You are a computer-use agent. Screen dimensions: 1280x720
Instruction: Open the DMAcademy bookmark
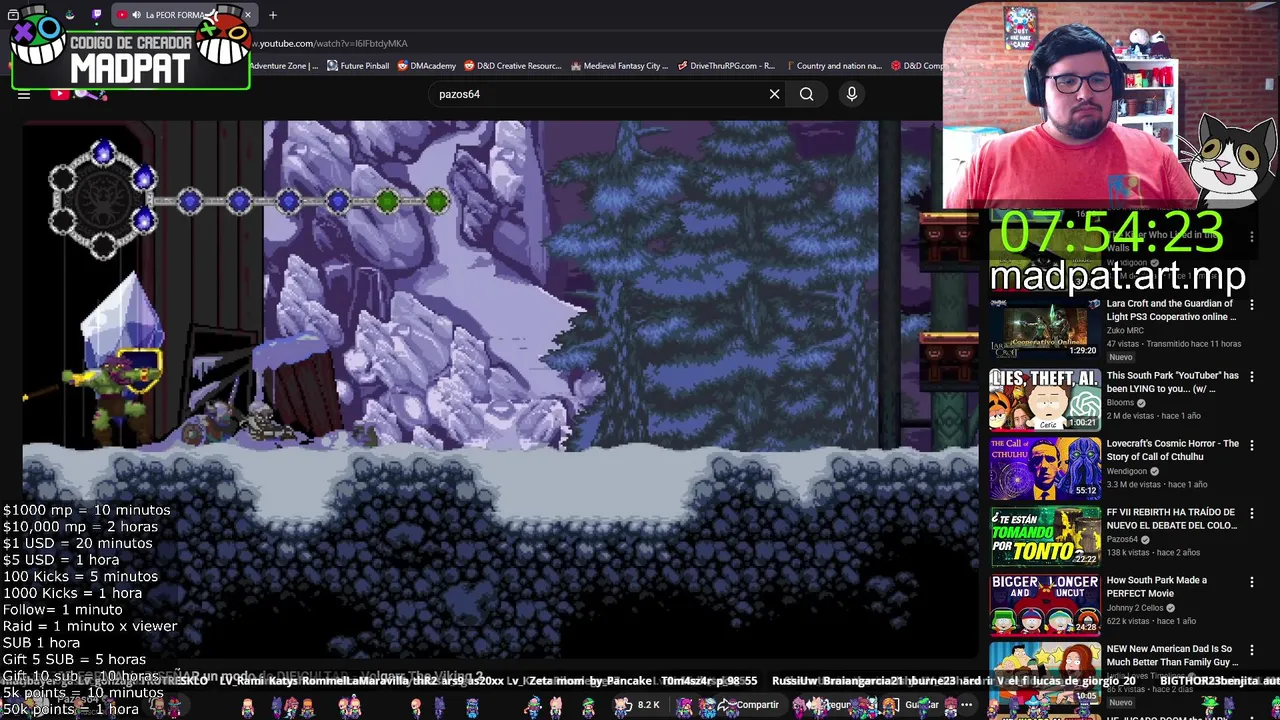[427, 66]
